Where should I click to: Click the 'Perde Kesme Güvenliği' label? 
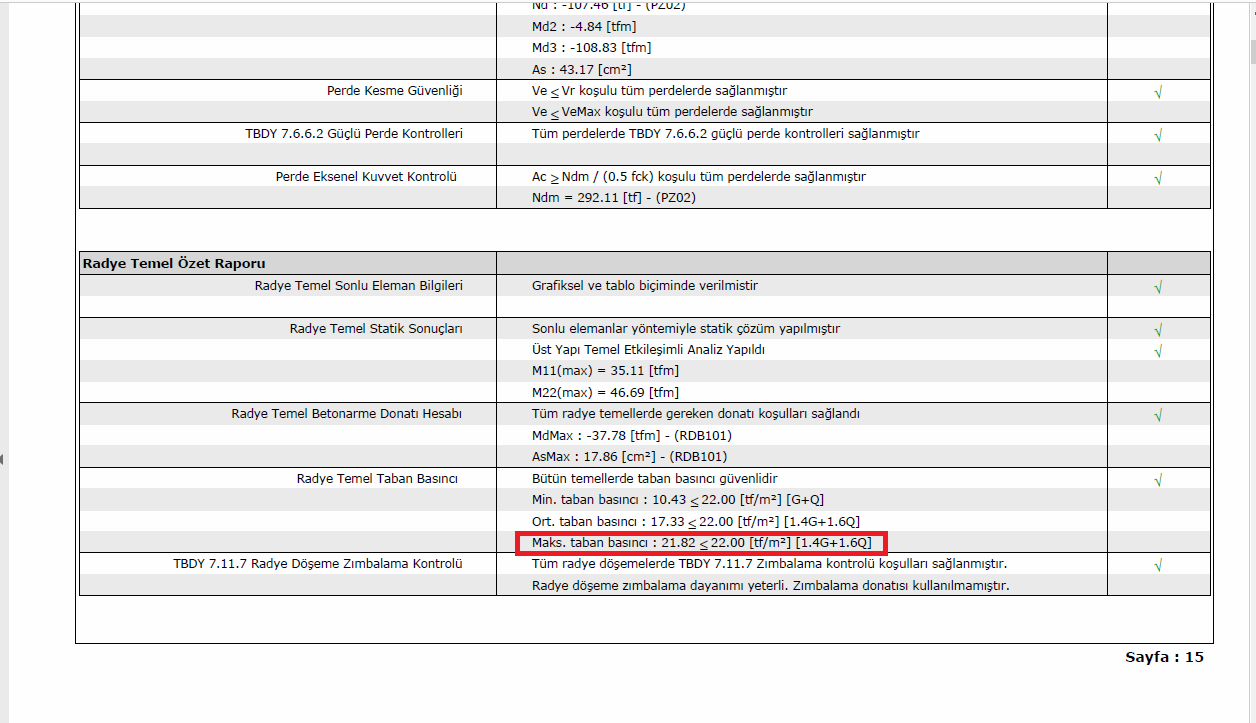click(x=394, y=91)
